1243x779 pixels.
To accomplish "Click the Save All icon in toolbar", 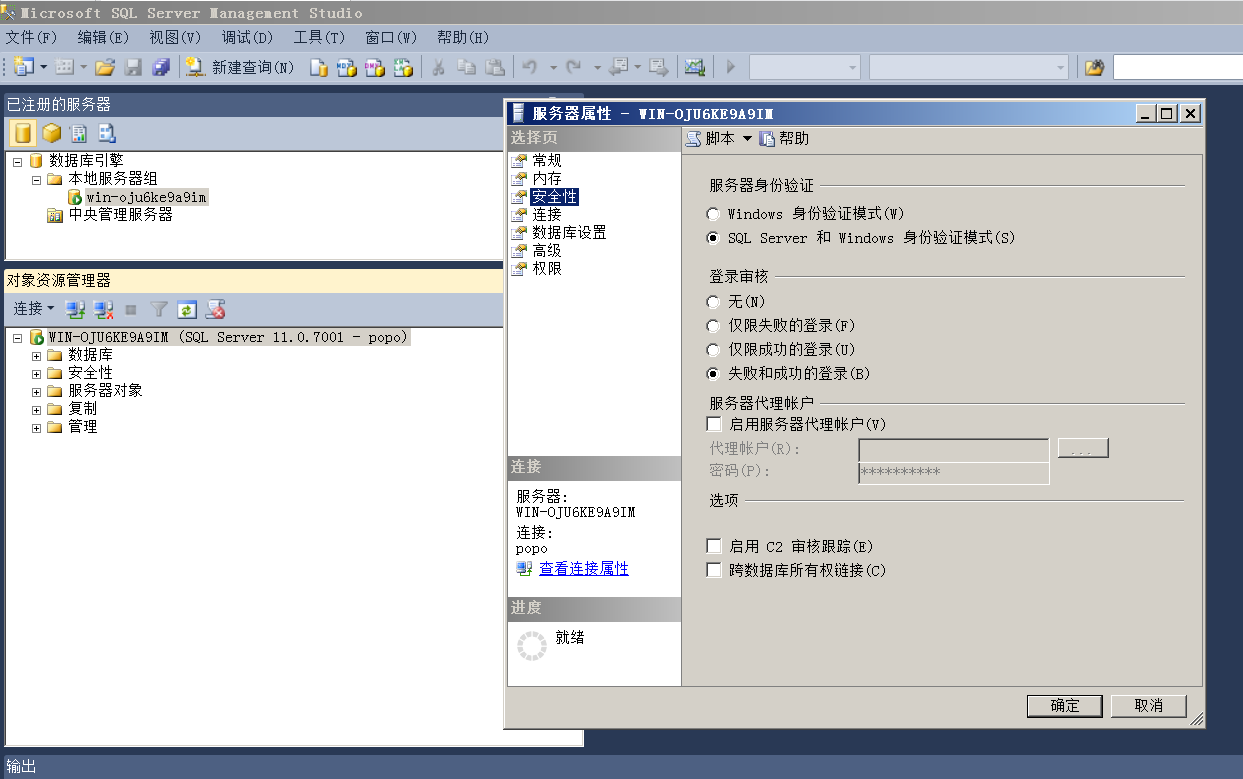I will coord(161,67).
